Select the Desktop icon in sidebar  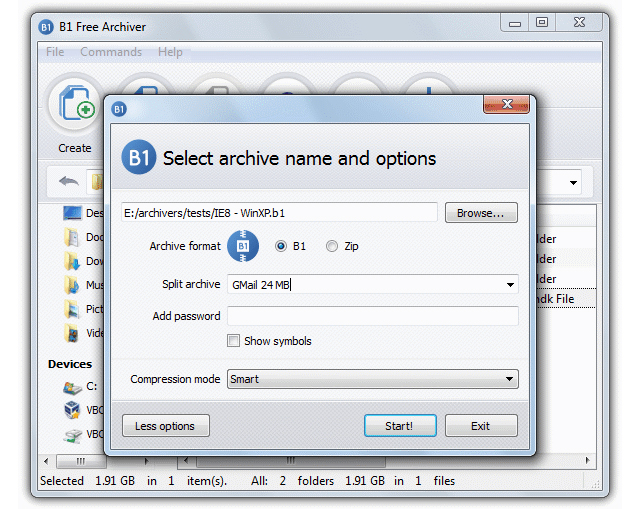tap(72, 213)
